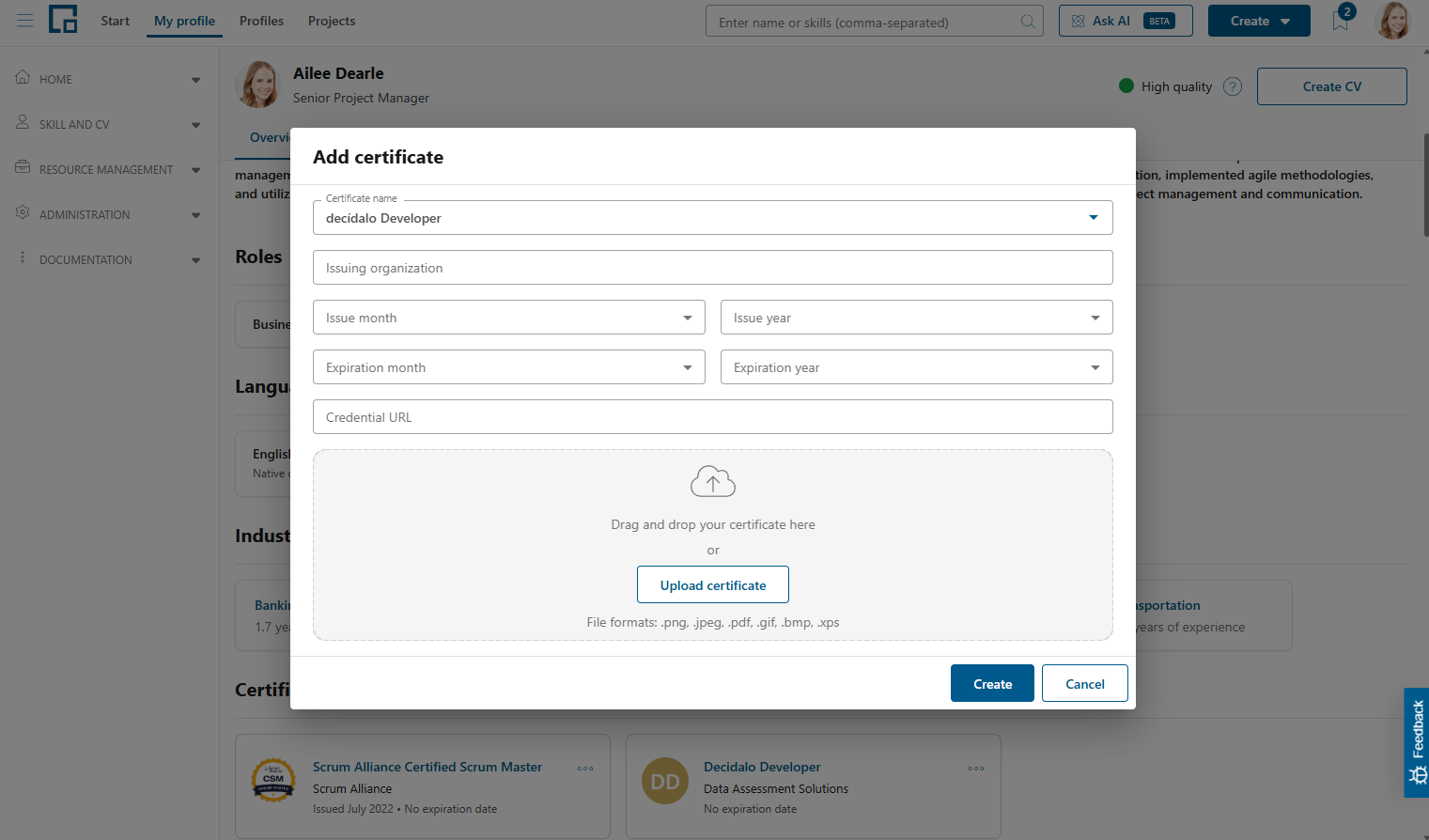
Task: Click the DD certificate avatar
Action: click(665, 782)
